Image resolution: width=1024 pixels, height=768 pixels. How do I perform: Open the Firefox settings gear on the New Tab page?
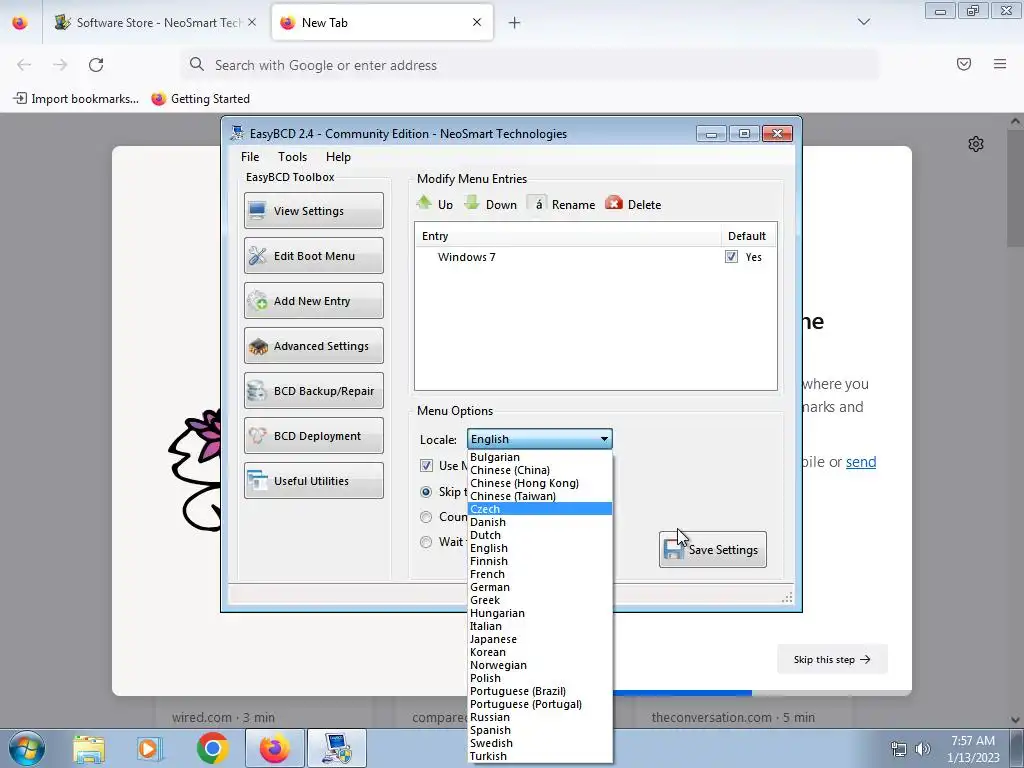coord(976,144)
